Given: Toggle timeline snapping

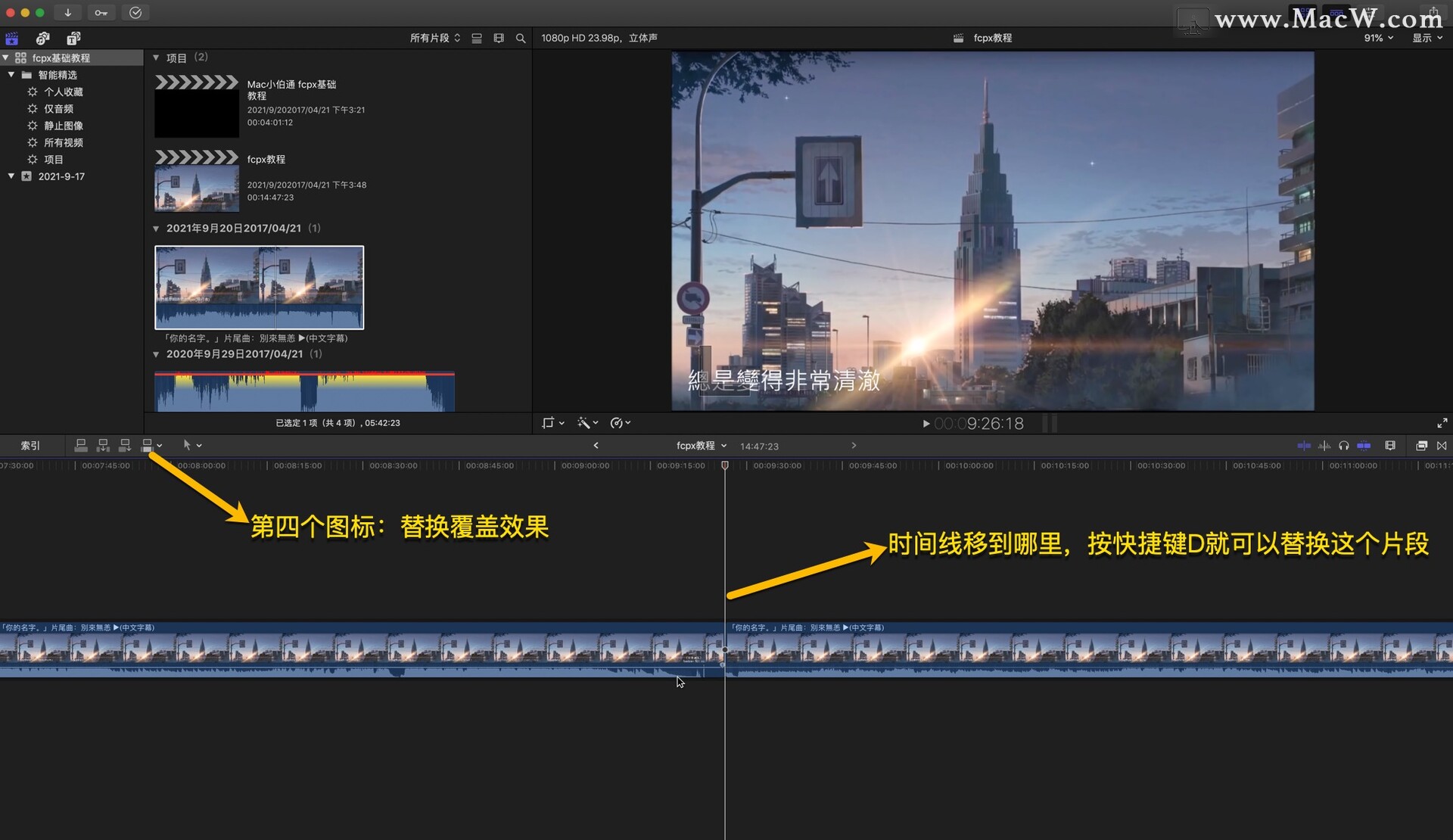Looking at the screenshot, I should 1364,446.
